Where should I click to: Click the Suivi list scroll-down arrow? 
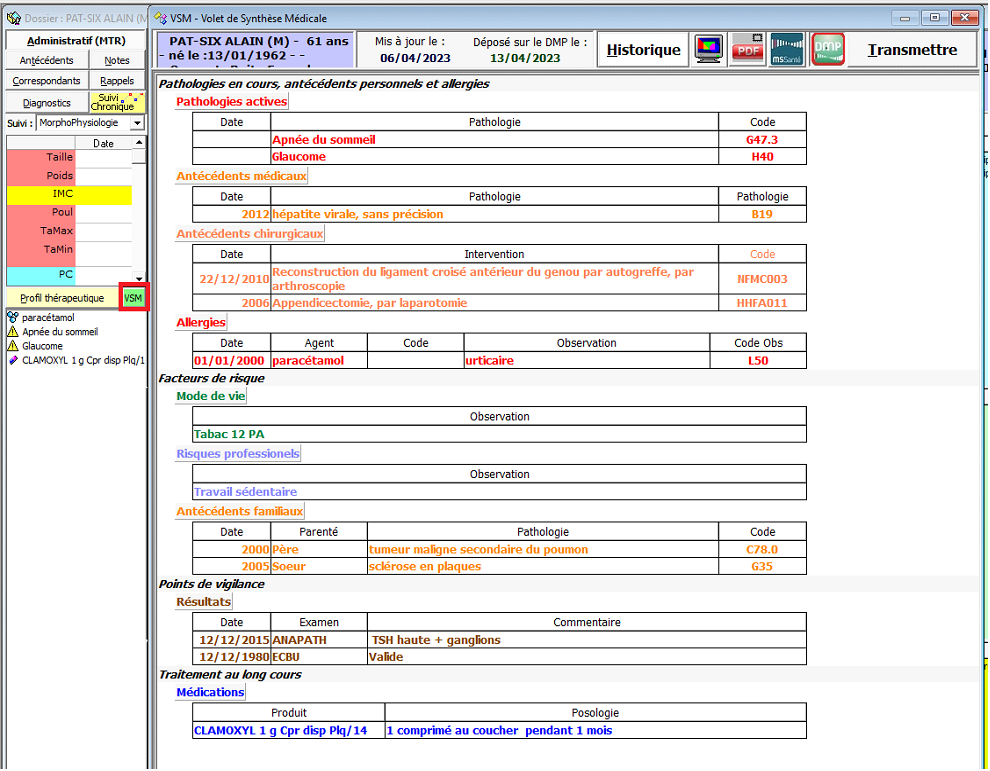[139, 278]
